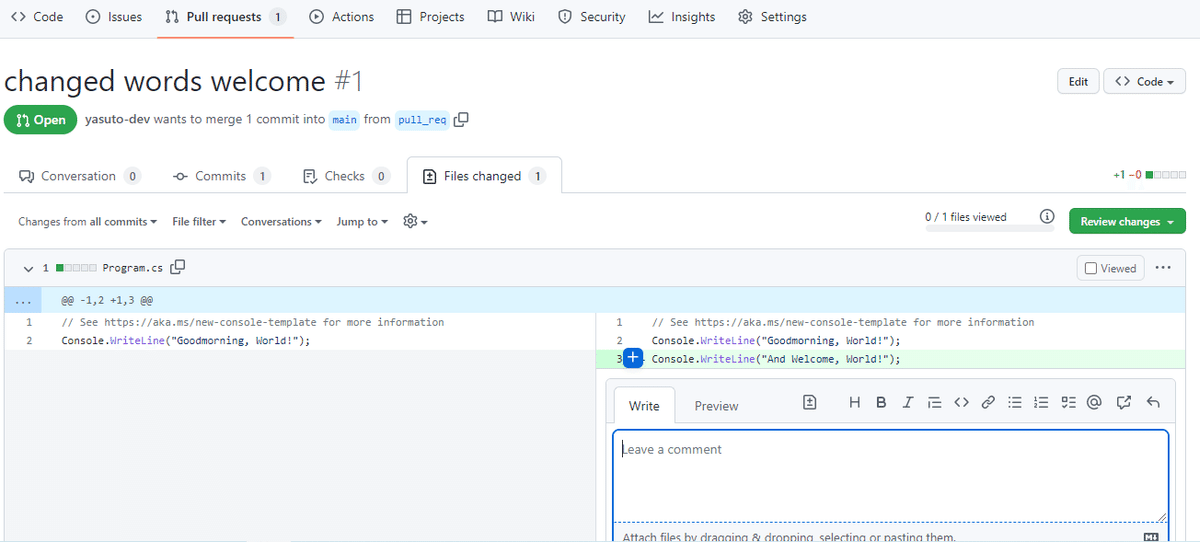Open saved replies arrow icon
This screenshot has width=1200, height=542.
(1153, 402)
